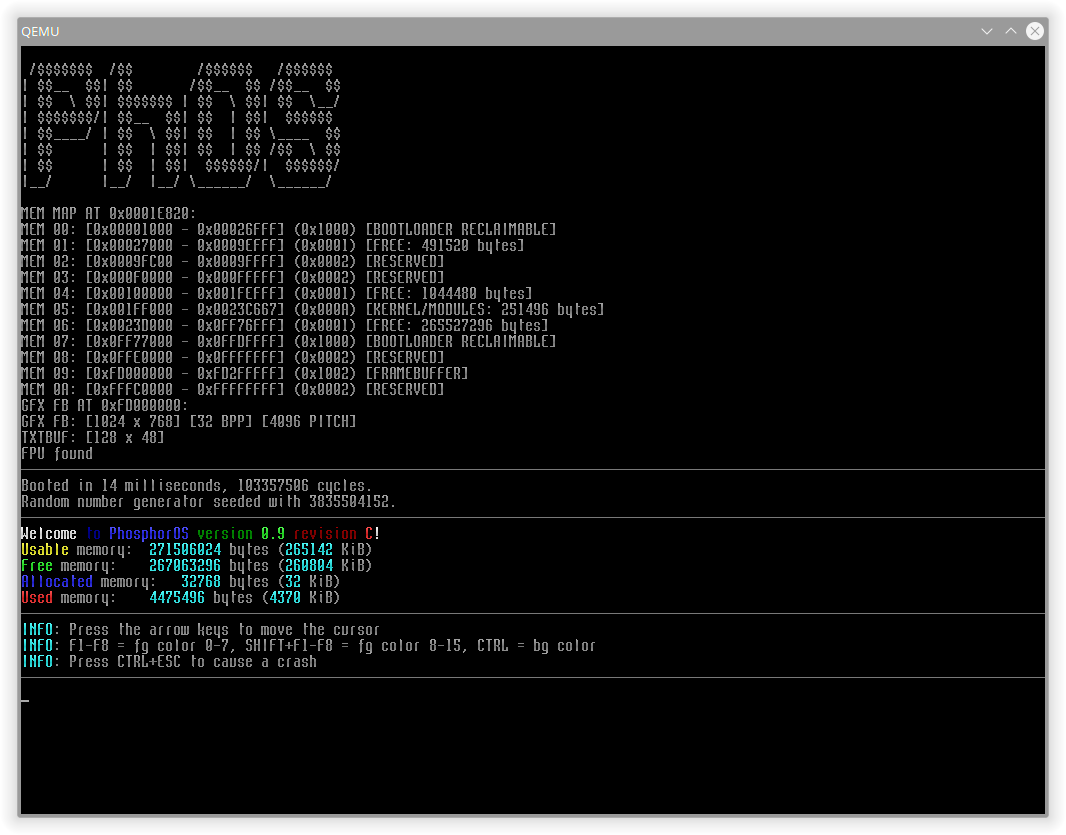This screenshot has width=1066, height=835.
Task: Click the blinking text cursor at the prompt
Action: pos(25,700)
